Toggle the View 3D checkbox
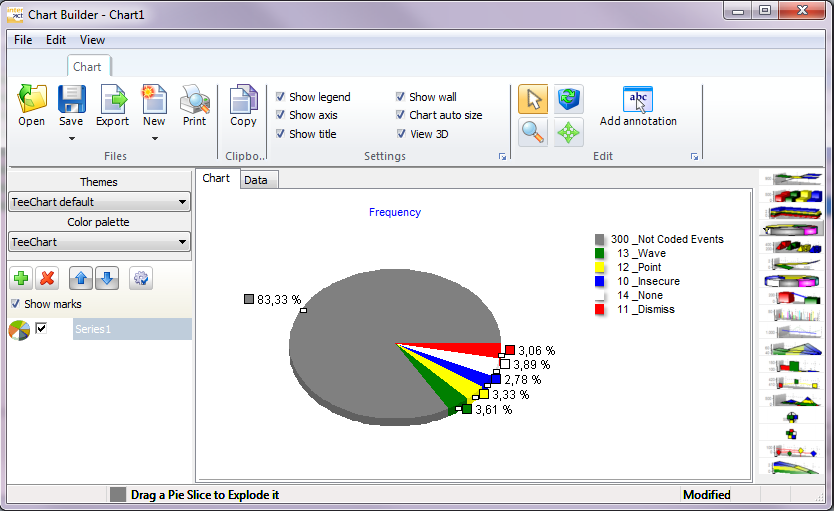The width and height of the screenshot is (834, 511). [401, 134]
